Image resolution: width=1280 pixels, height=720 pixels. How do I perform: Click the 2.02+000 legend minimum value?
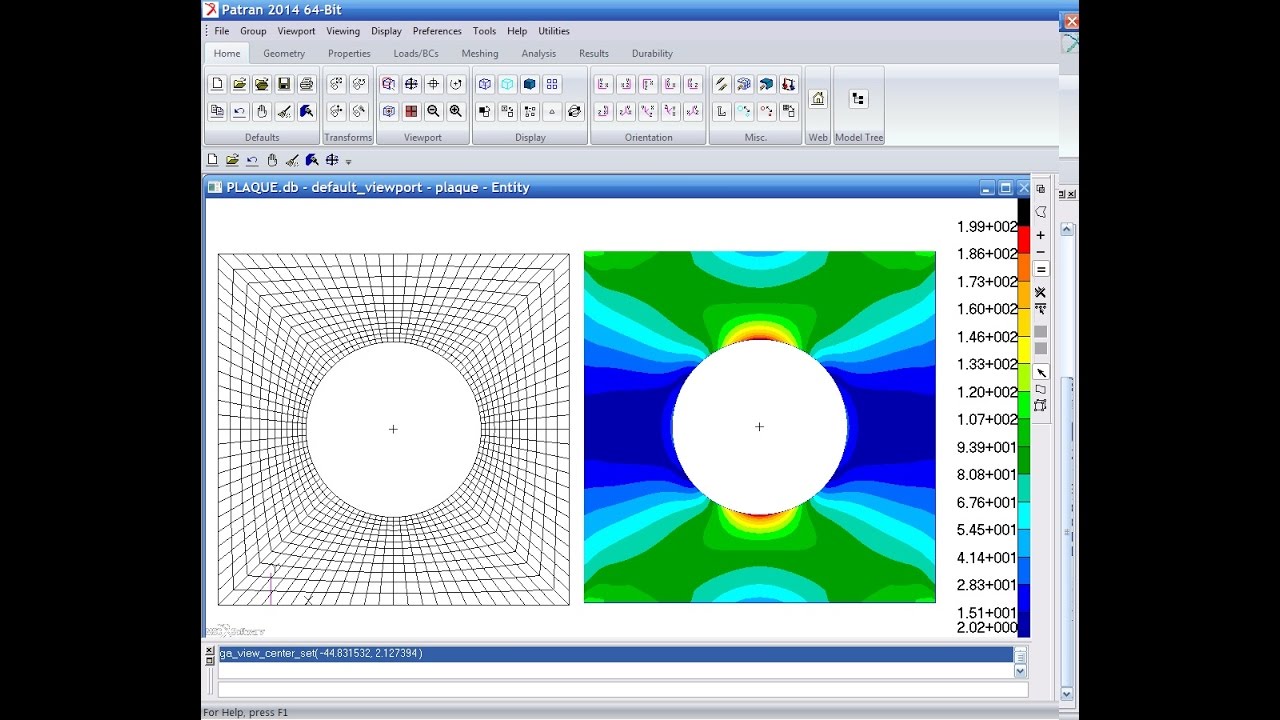[987, 628]
